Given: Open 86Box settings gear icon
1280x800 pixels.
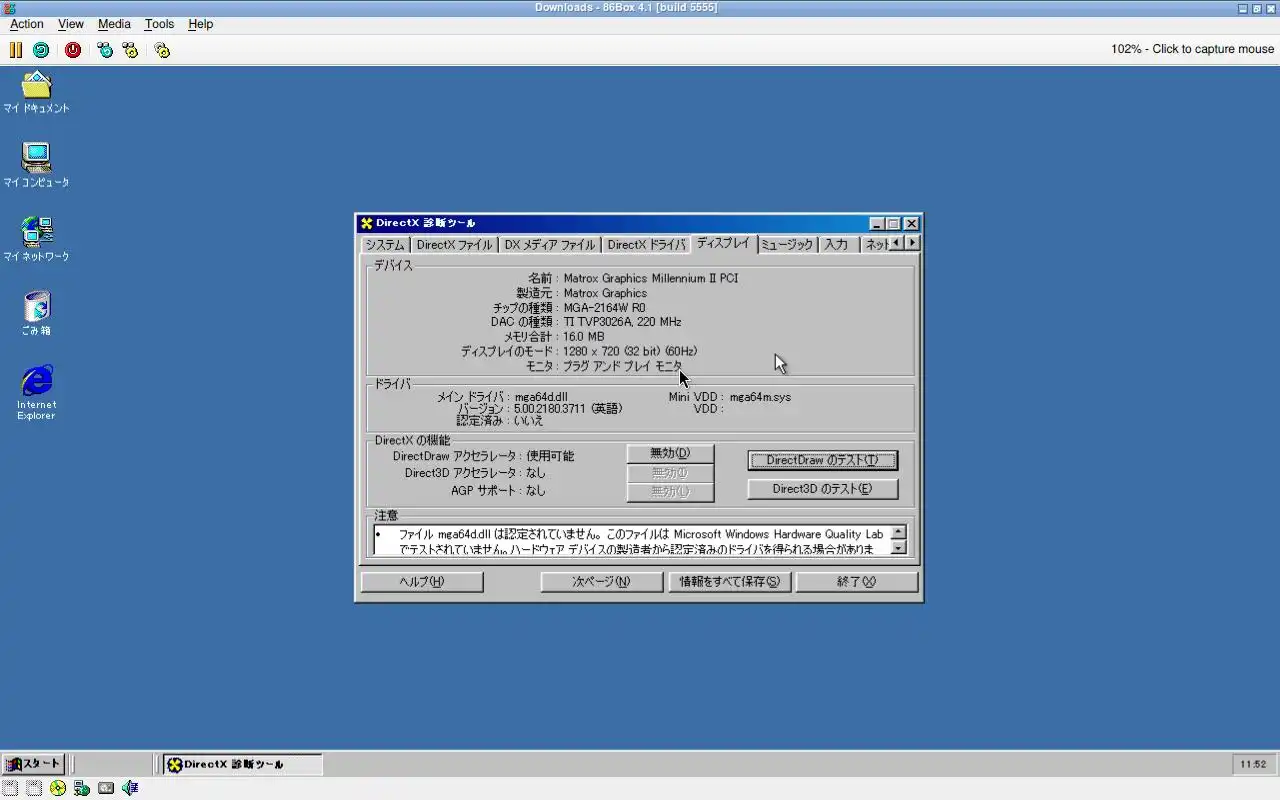Looking at the screenshot, I should click(x=162, y=50).
